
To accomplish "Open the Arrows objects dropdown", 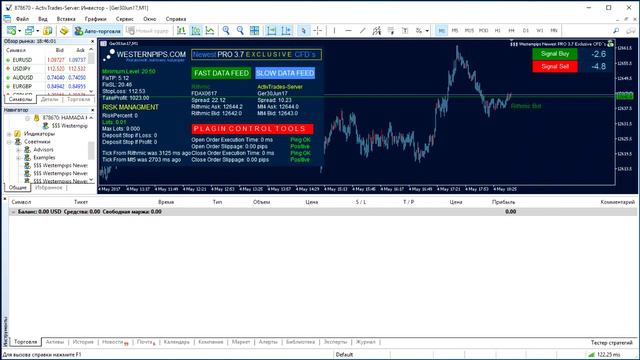I will click(x=427, y=31).
